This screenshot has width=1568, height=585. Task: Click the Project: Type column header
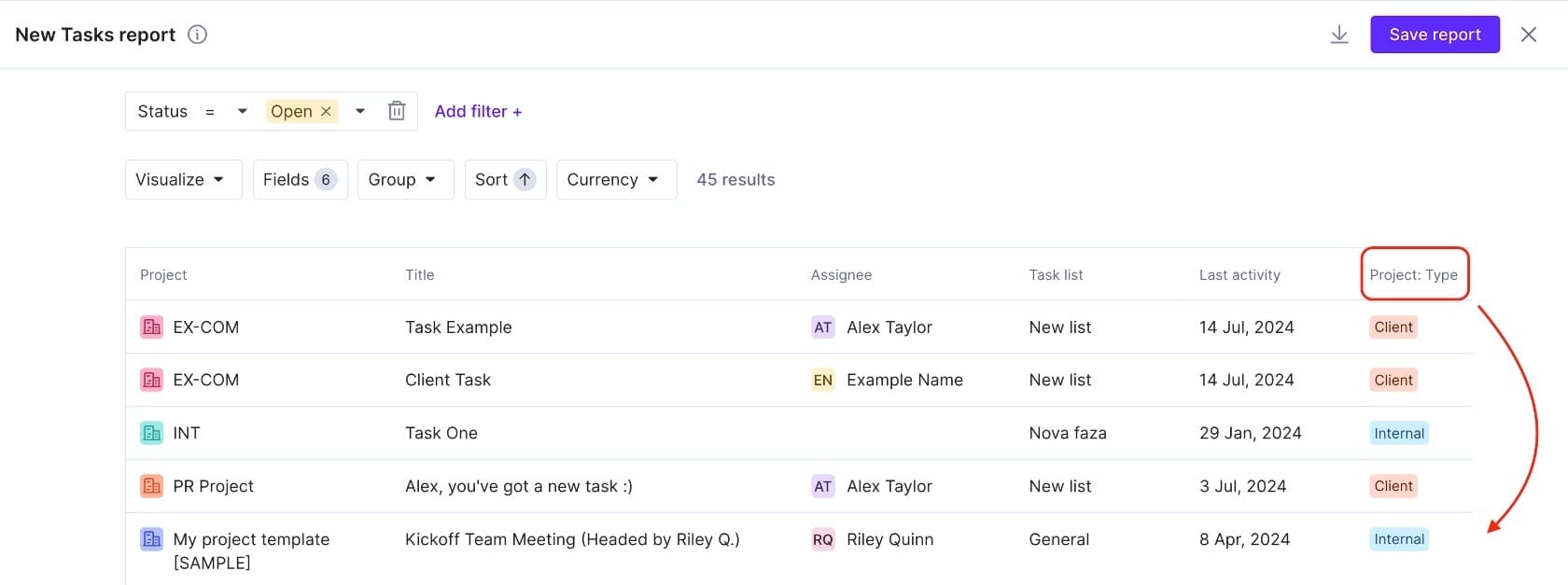1413,275
